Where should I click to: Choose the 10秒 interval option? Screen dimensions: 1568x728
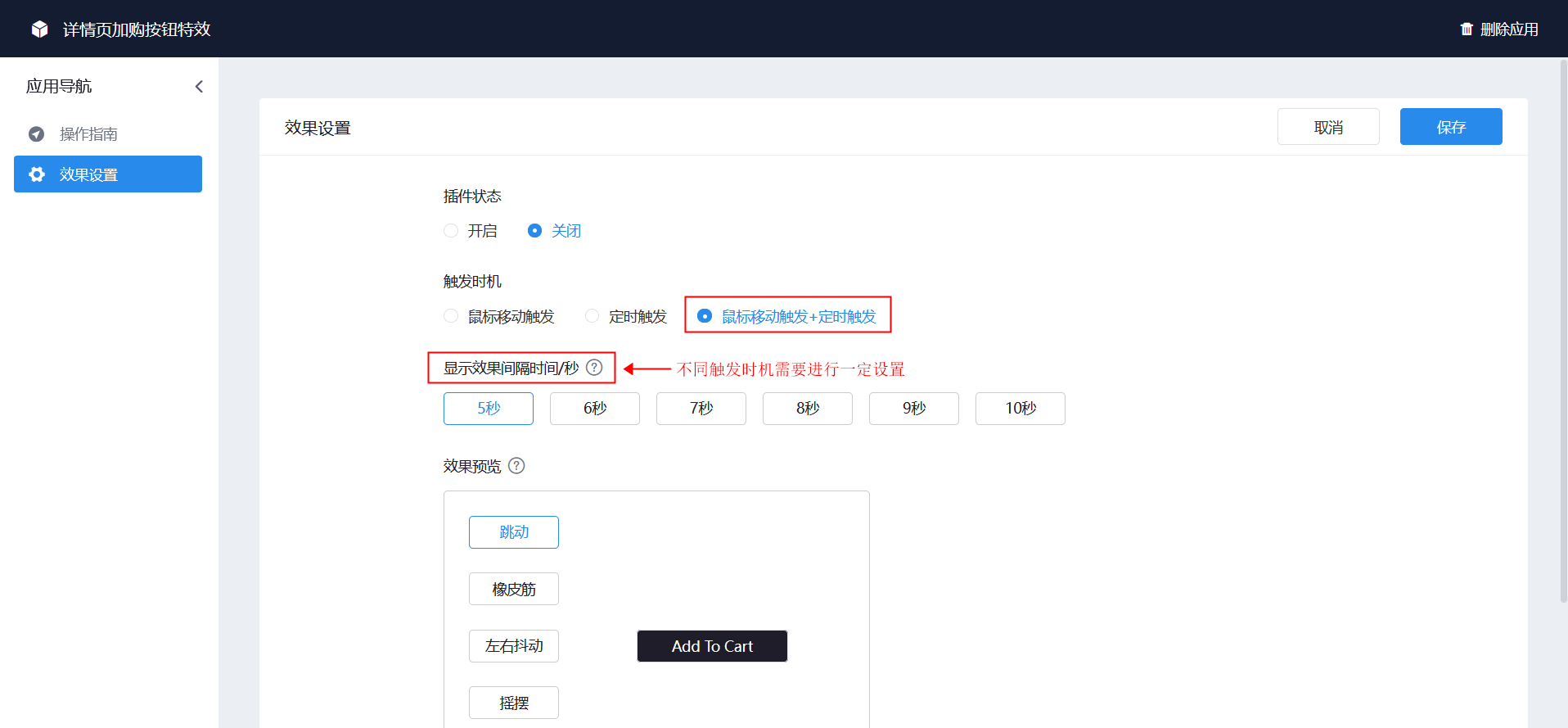click(x=1021, y=409)
